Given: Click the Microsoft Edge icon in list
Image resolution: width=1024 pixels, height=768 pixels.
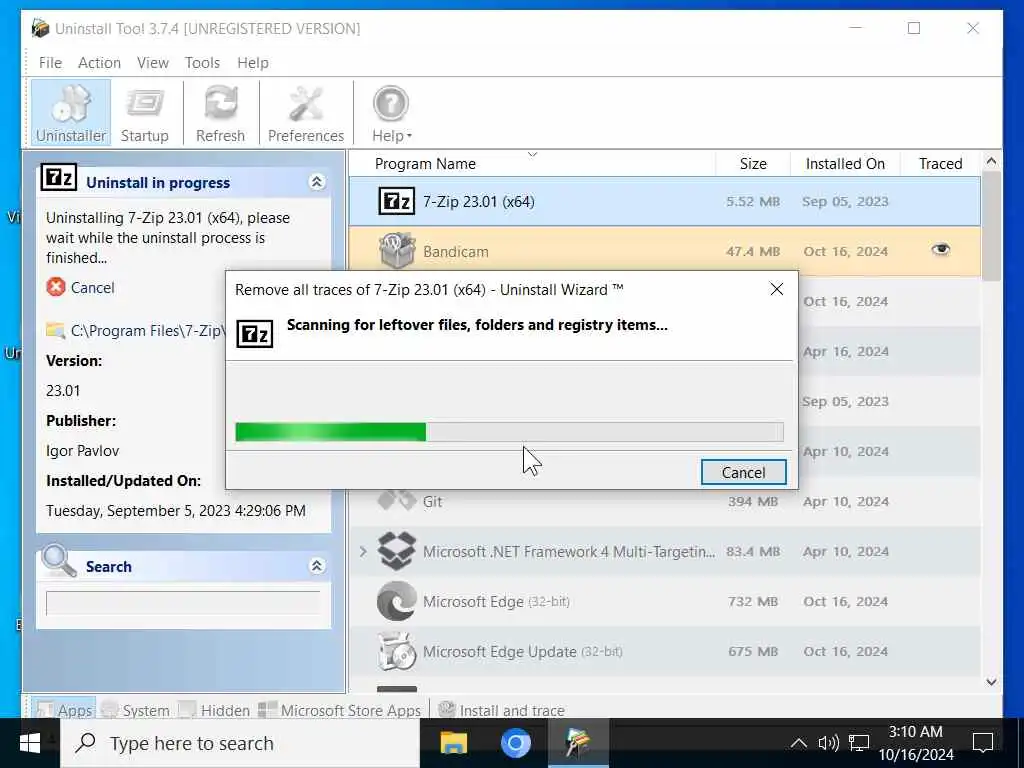Looking at the screenshot, I should [x=396, y=601].
